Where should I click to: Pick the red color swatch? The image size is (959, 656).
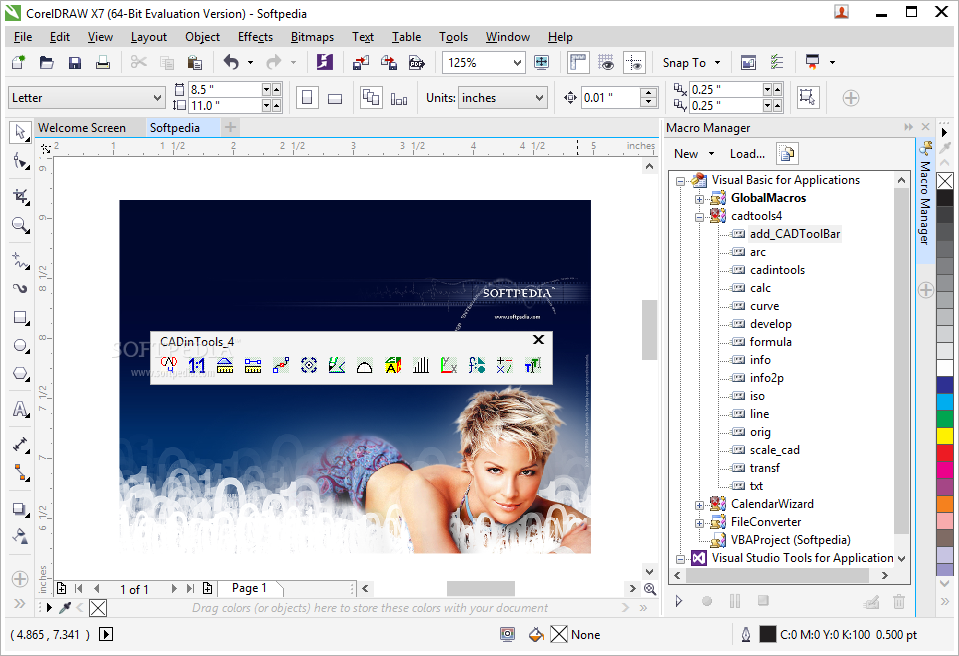(945, 453)
